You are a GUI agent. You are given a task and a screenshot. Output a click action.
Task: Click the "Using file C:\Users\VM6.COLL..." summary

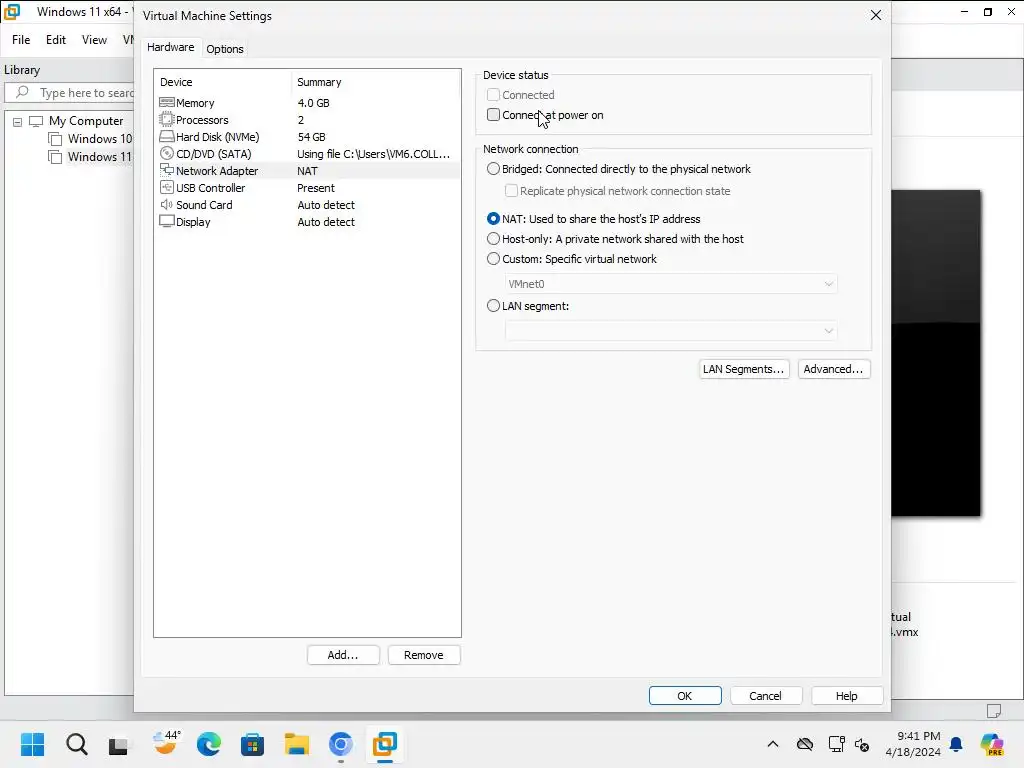pyautogui.click(x=374, y=153)
